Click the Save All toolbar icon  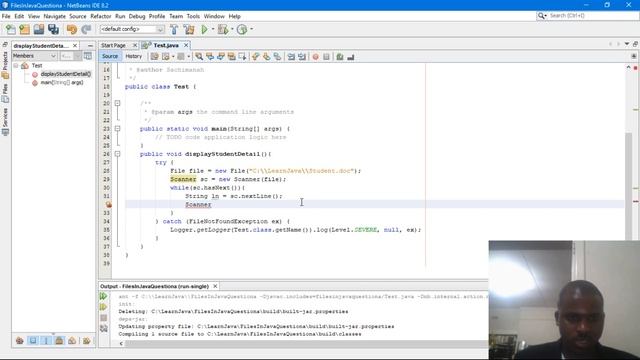(53, 29)
